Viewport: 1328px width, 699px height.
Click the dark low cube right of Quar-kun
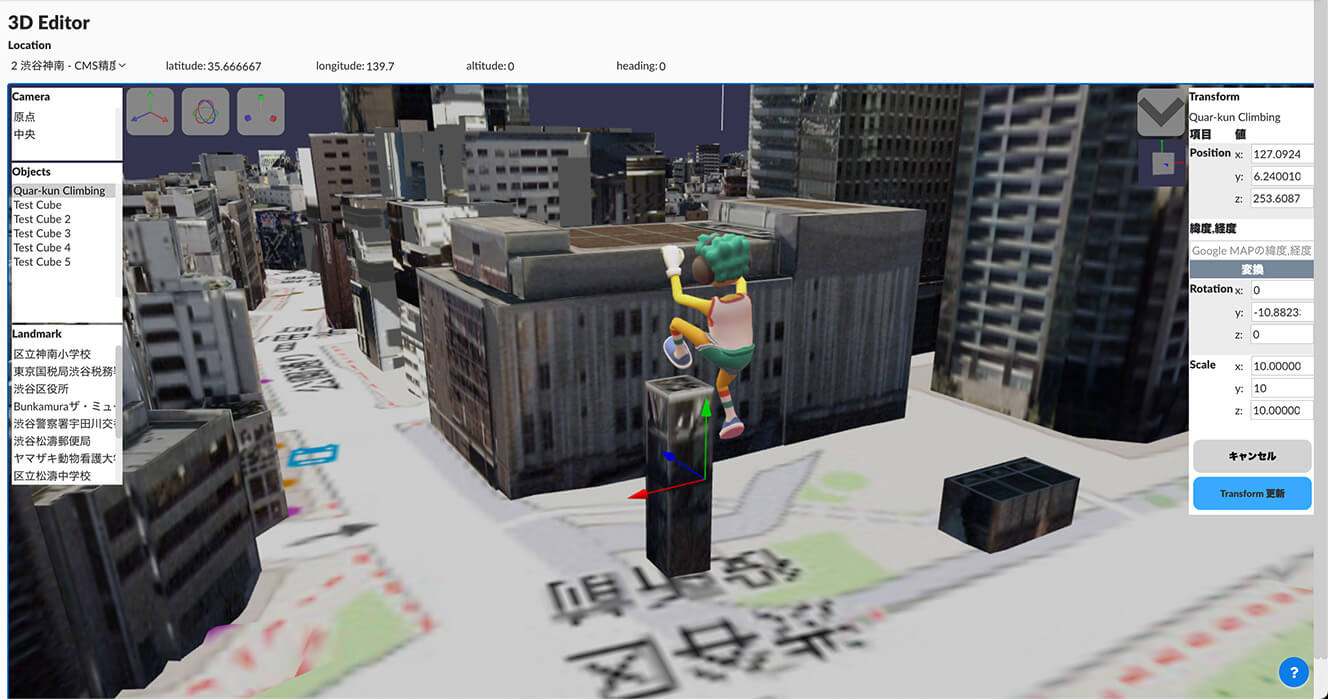click(x=1010, y=505)
